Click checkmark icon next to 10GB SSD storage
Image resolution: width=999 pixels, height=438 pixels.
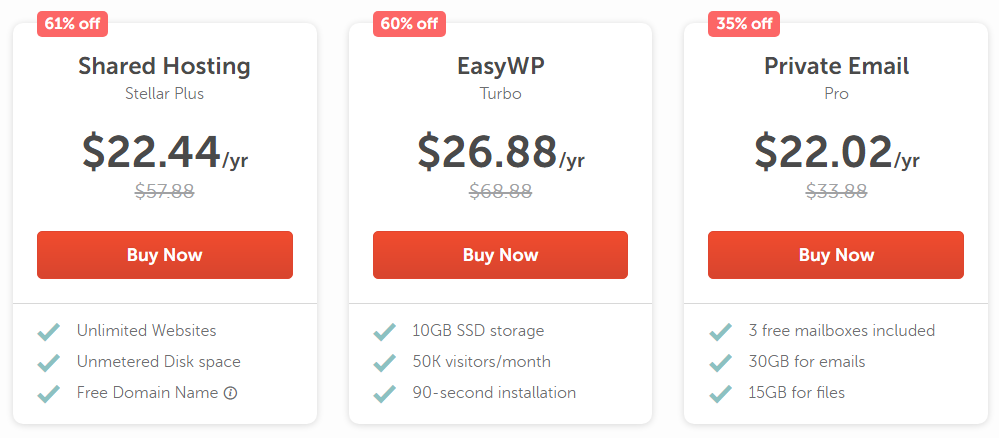pos(384,331)
